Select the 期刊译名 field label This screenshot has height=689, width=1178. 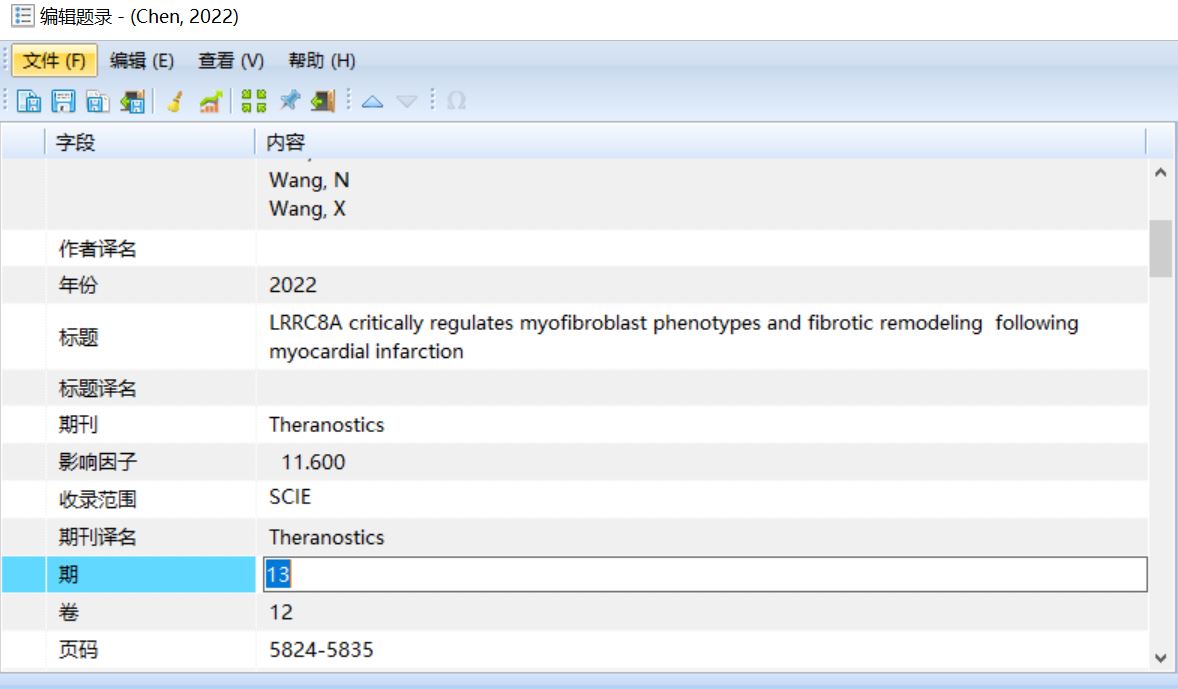pos(98,537)
